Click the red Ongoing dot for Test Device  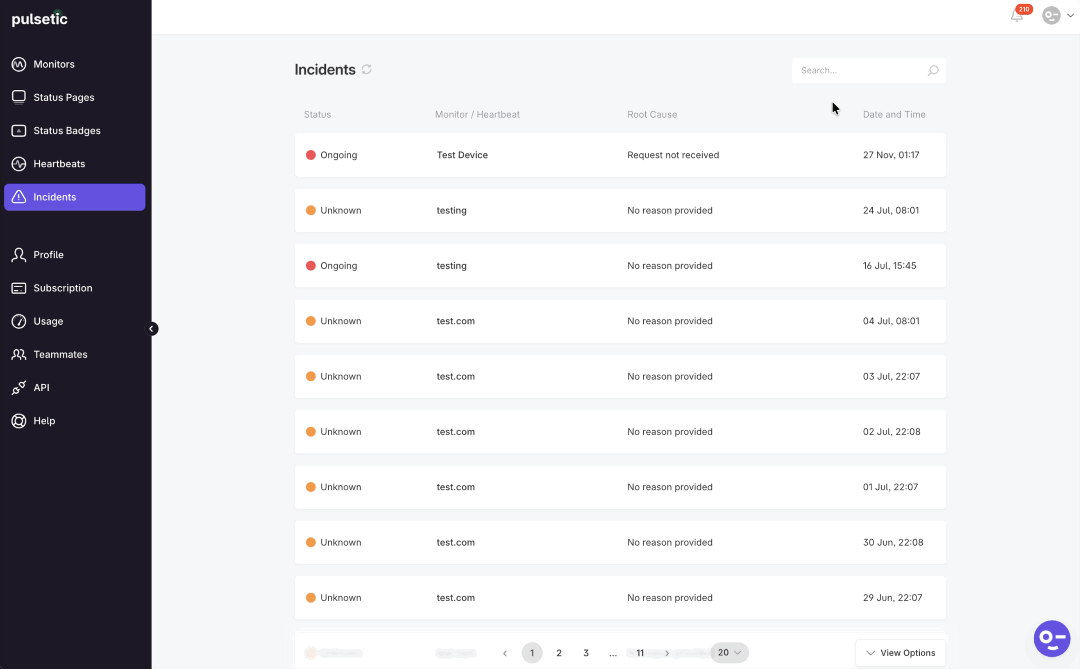pyautogui.click(x=311, y=155)
